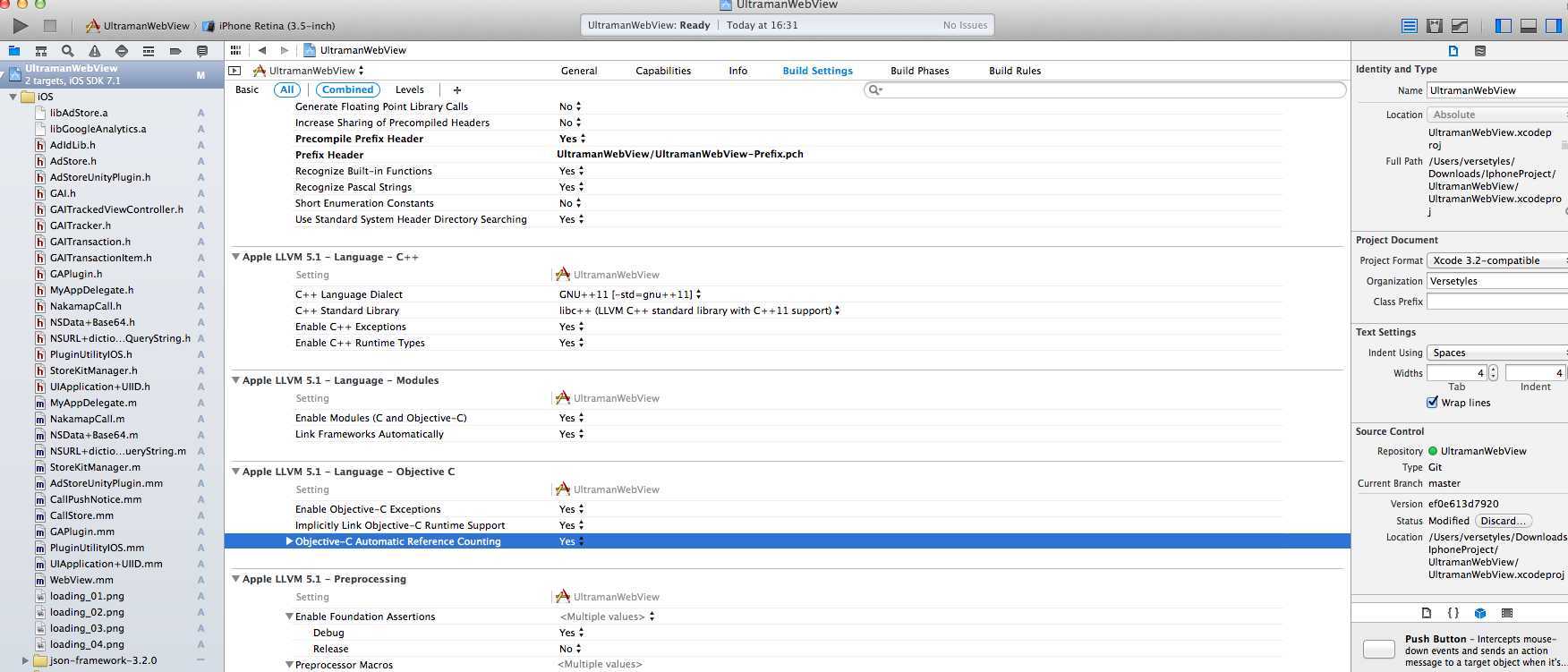Collapse the Language – Modules section
This screenshot has height=672, width=1568.
click(236, 380)
